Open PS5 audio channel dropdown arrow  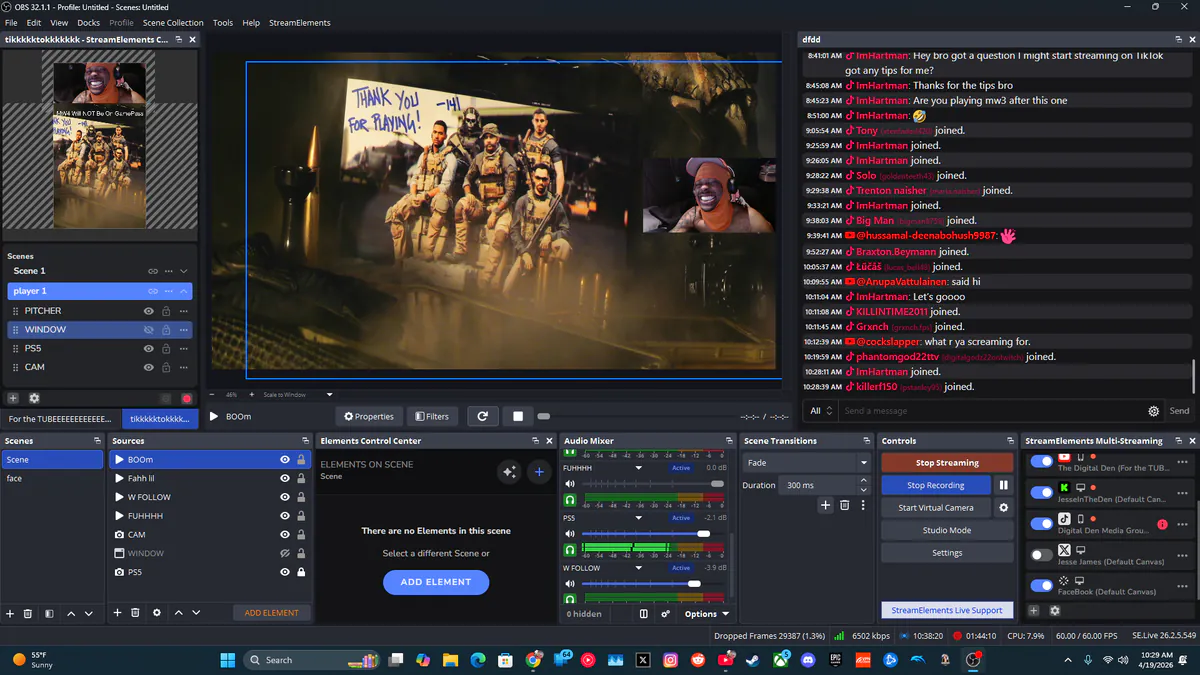[639, 518]
